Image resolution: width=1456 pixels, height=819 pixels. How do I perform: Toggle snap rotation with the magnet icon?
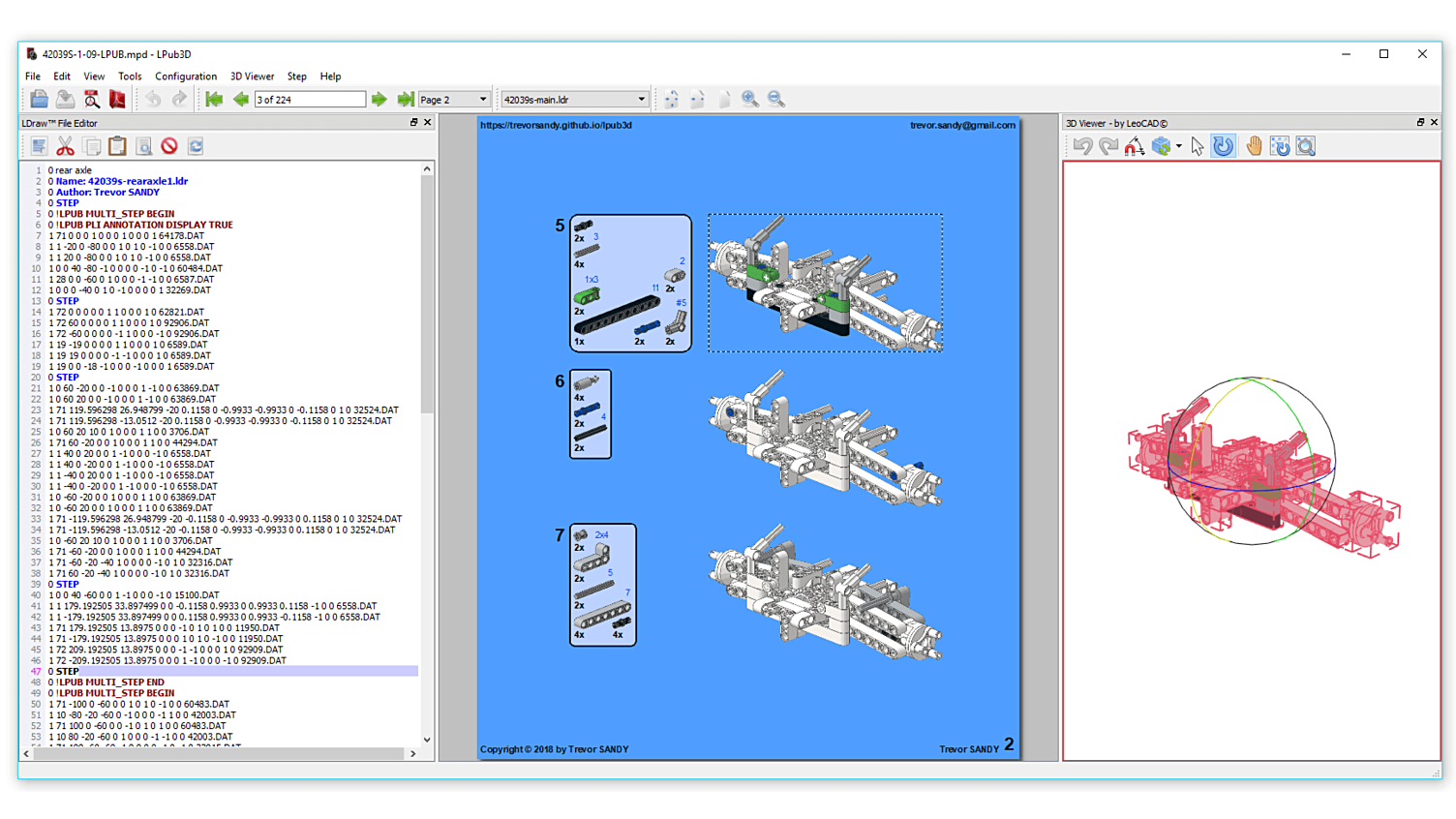click(x=1133, y=146)
